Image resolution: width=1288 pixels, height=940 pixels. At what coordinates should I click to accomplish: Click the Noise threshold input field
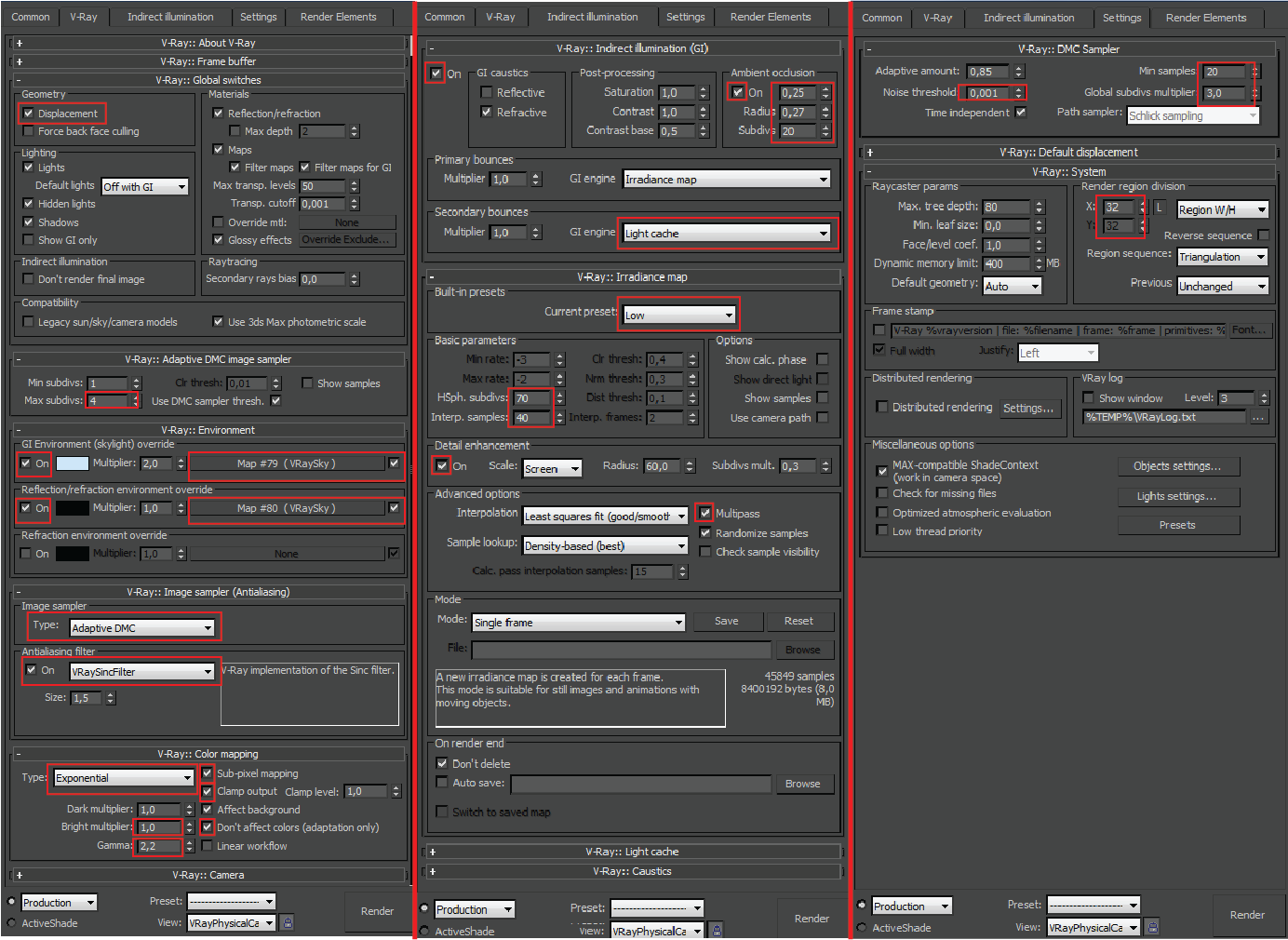(989, 92)
